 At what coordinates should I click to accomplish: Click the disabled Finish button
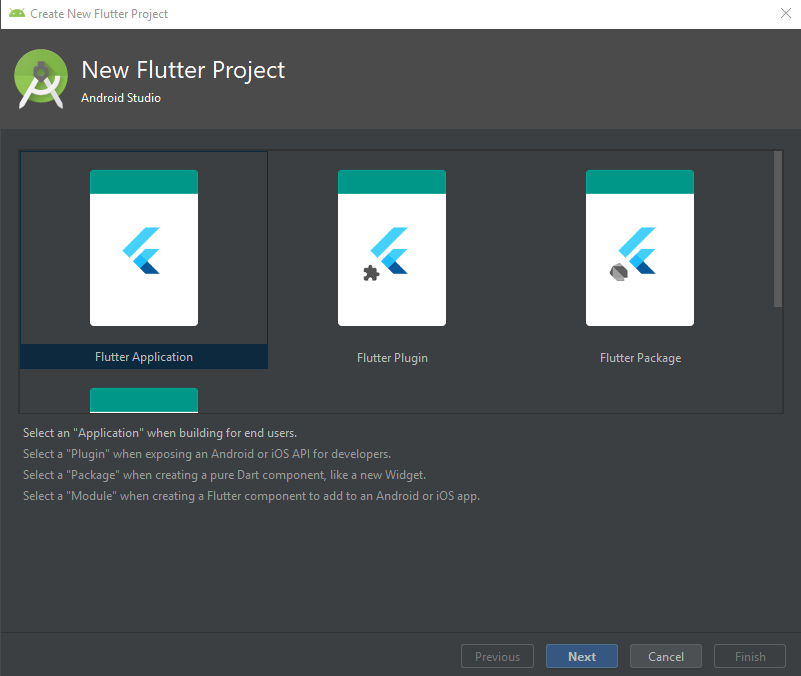tap(750, 656)
